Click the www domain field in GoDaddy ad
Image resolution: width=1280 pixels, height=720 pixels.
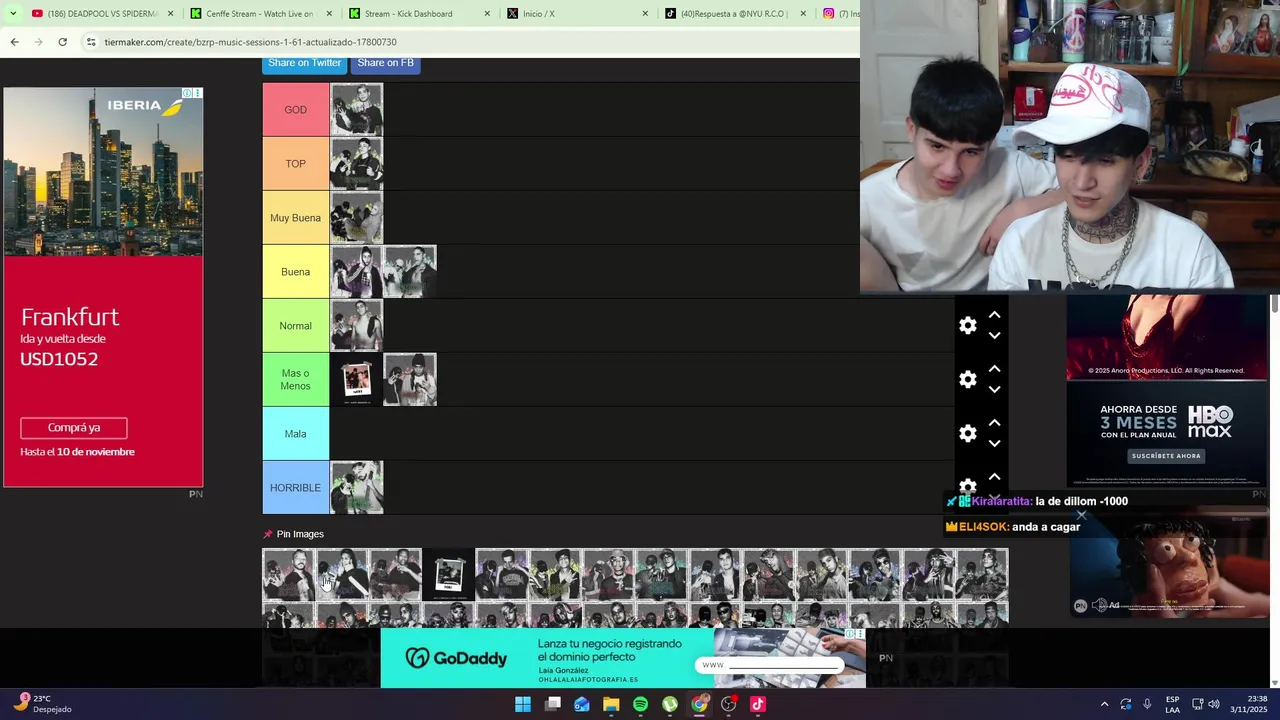[x=770, y=665]
